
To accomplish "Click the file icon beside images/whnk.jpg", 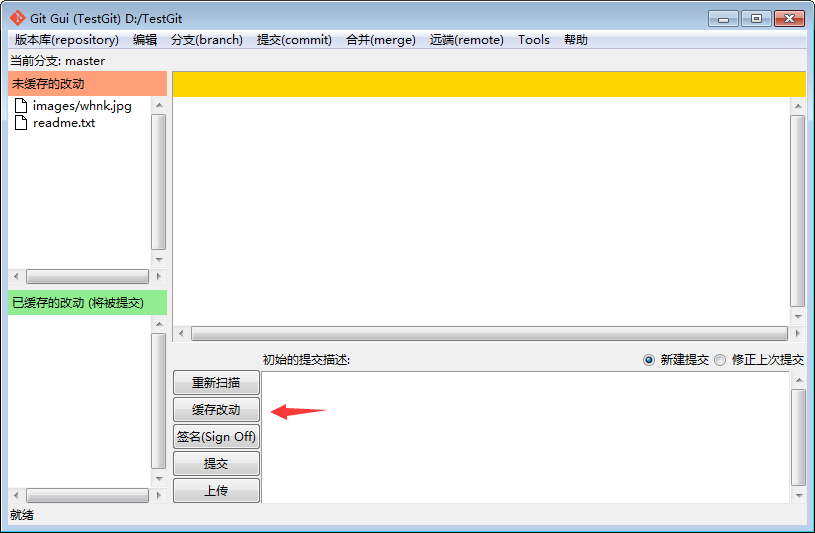I will (21, 106).
